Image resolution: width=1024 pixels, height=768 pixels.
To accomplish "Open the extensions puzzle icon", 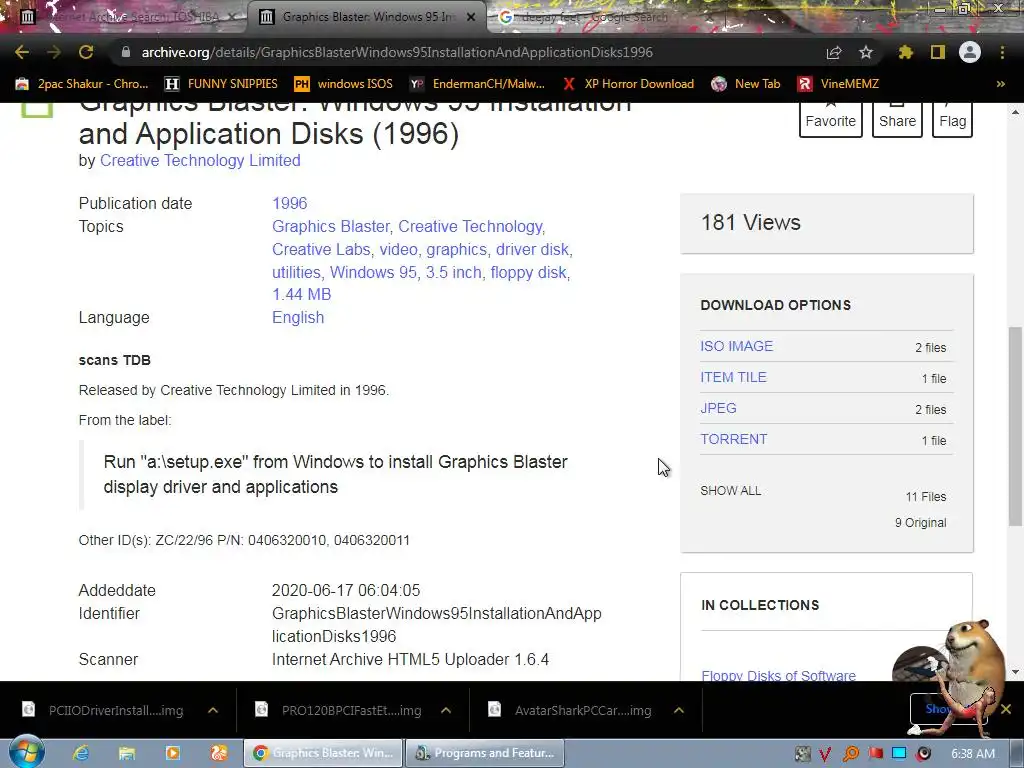I will (905, 52).
